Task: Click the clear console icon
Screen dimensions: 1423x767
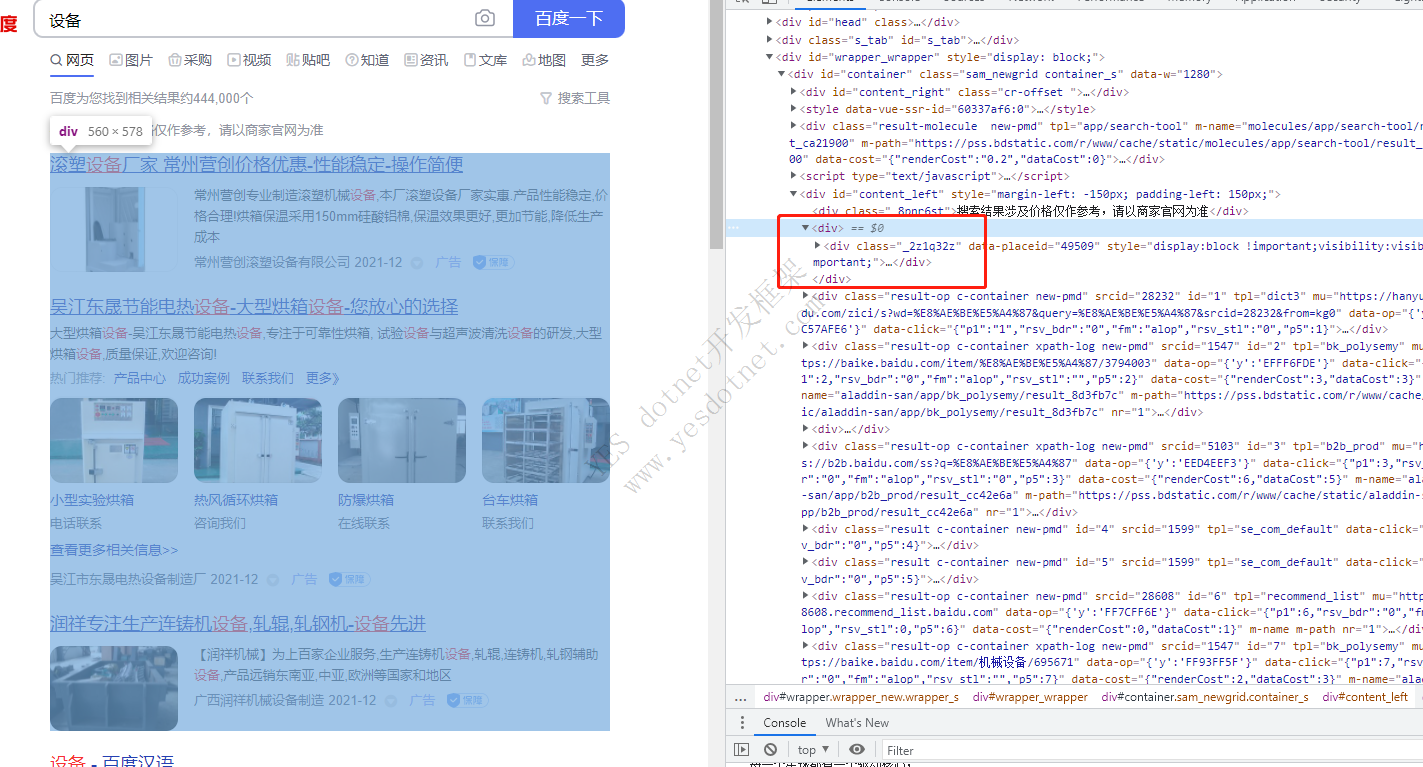Action: 770,749
